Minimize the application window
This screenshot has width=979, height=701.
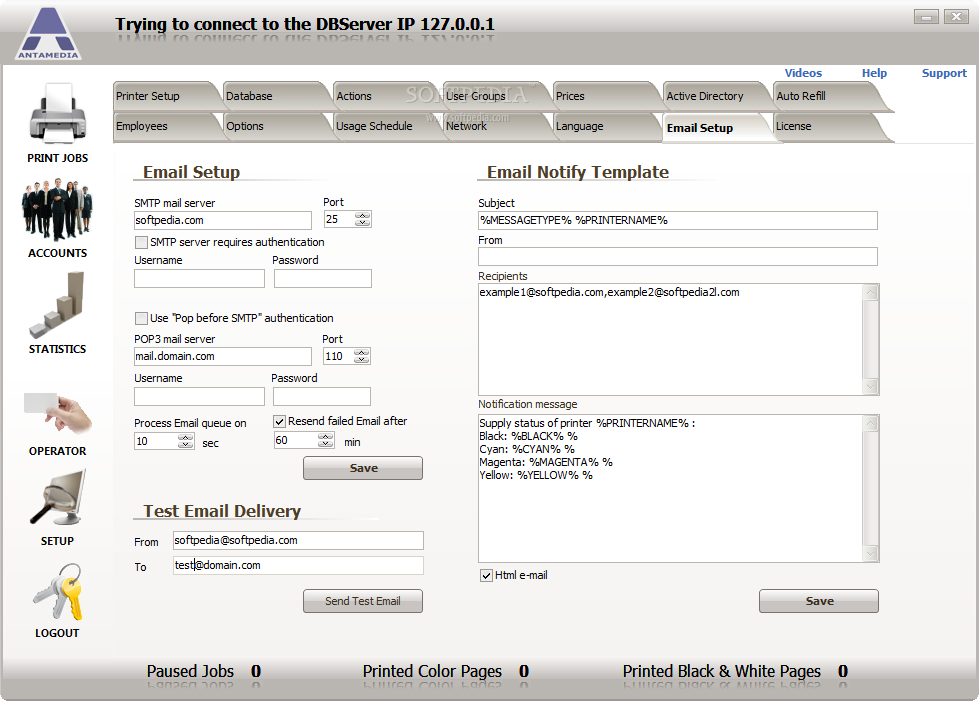pos(926,17)
